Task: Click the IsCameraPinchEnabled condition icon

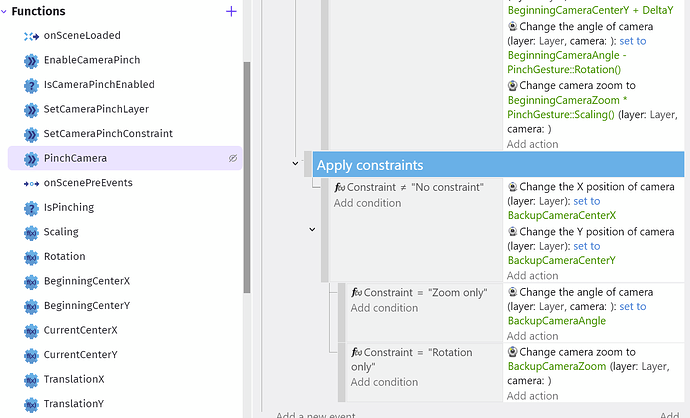Action: click(31, 85)
